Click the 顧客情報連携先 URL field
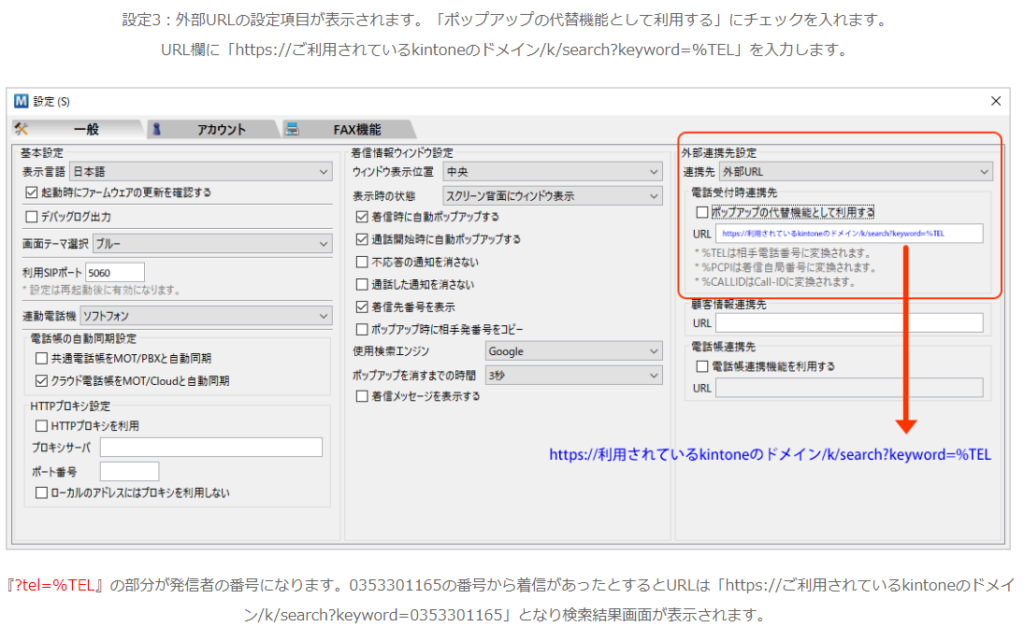The width and height of the screenshot is (1024, 627). [x=849, y=323]
